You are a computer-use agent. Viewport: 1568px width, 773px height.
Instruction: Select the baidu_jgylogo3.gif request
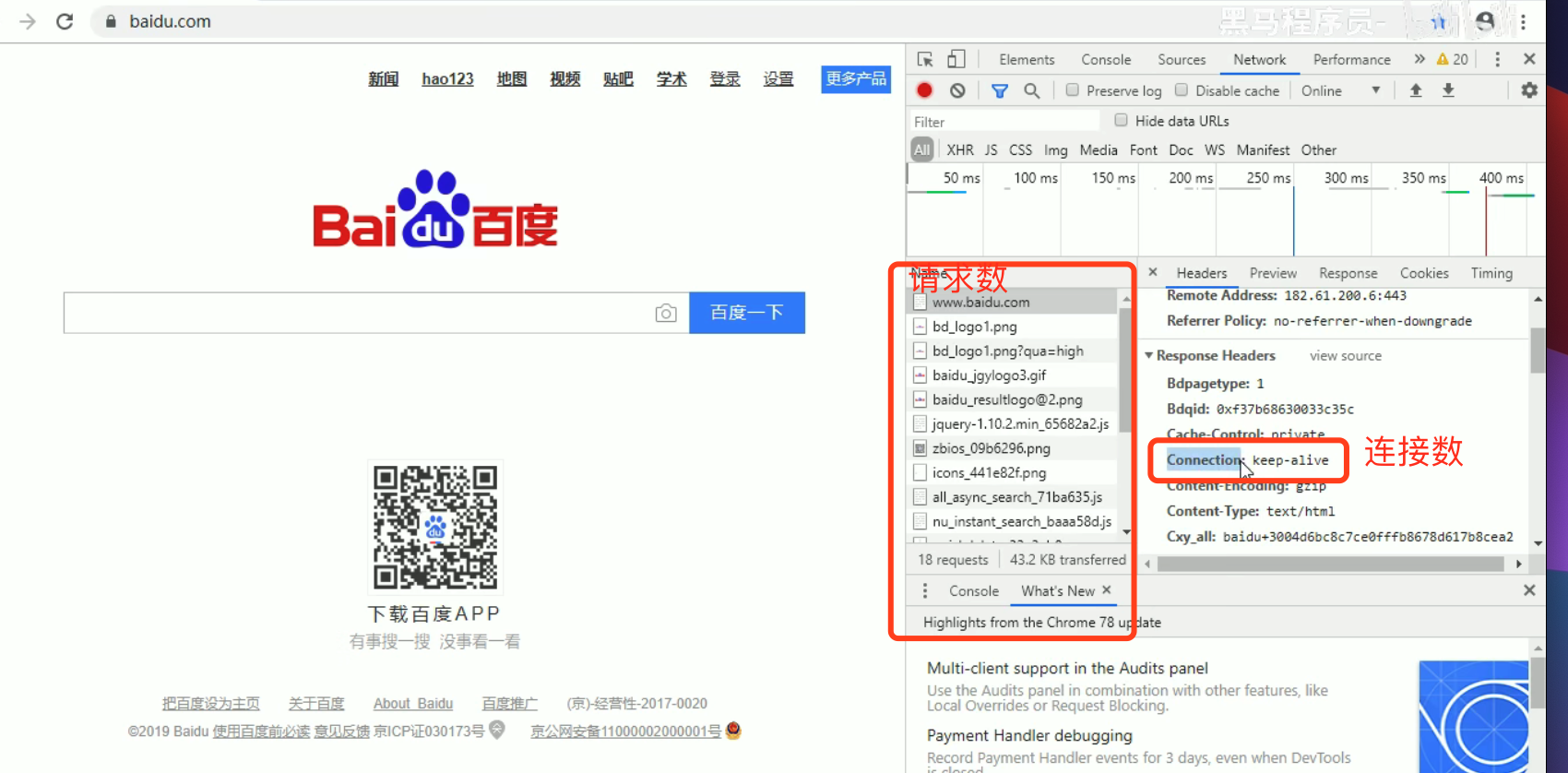pyautogui.click(x=1013, y=375)
